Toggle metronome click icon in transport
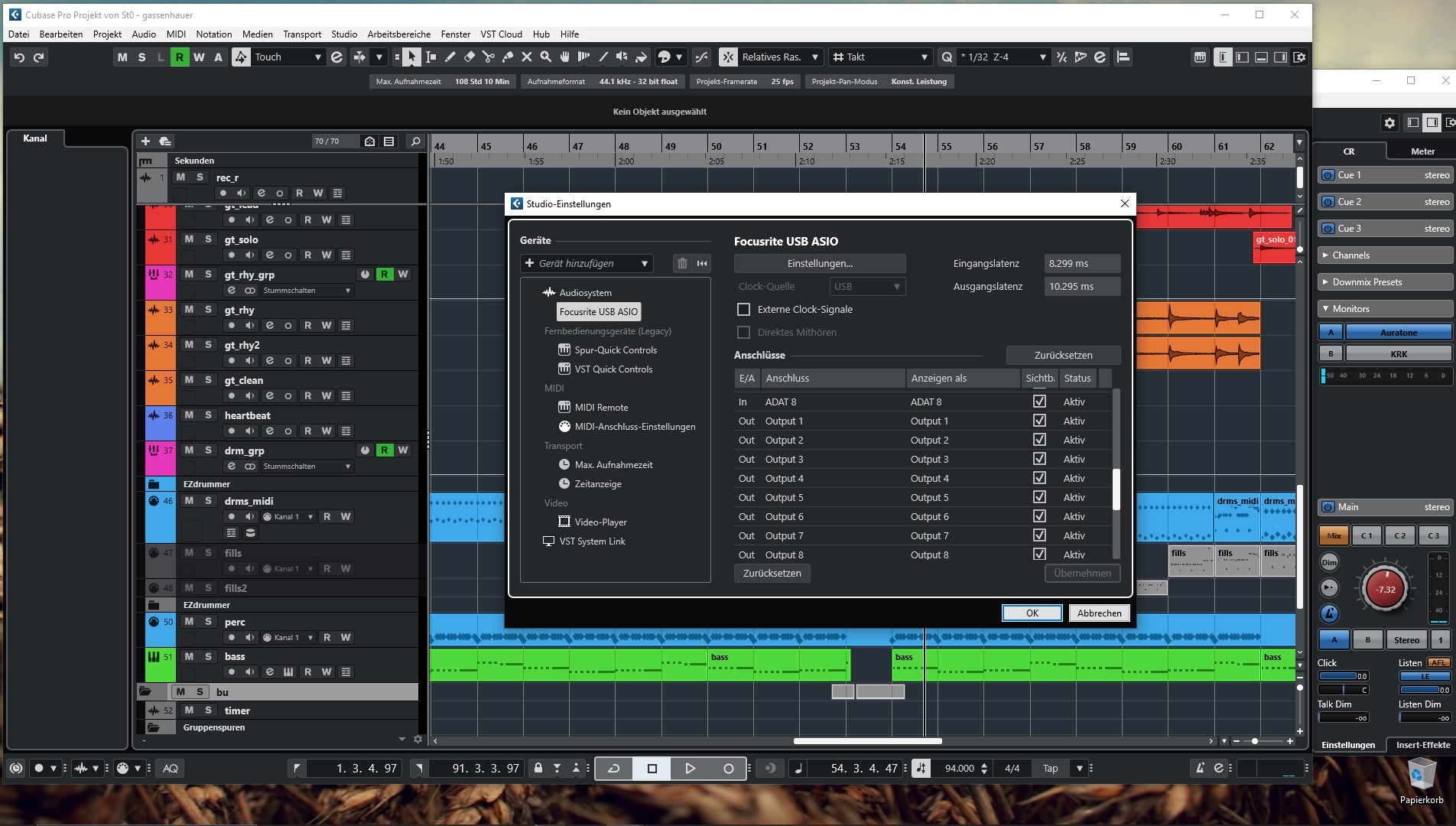Viewport: 1456px width, 826px height. tap(1200, 769)
